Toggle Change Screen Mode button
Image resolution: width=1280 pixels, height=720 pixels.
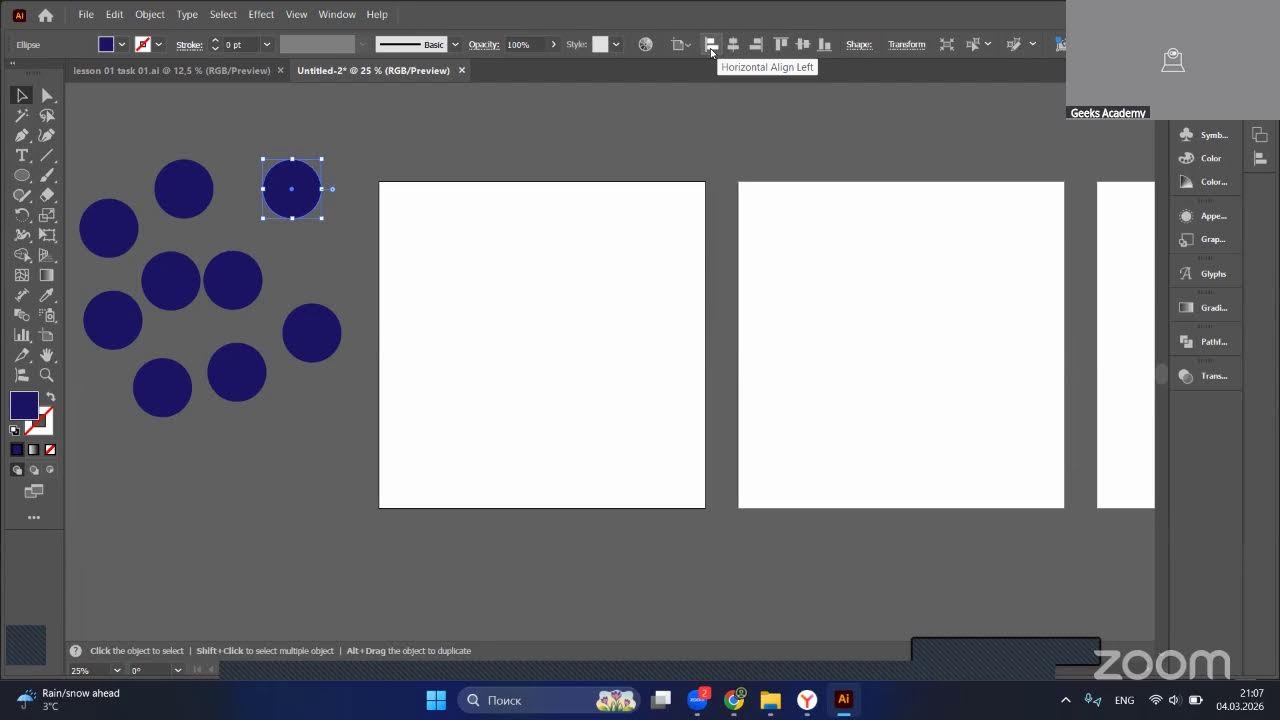coord(34,491)
